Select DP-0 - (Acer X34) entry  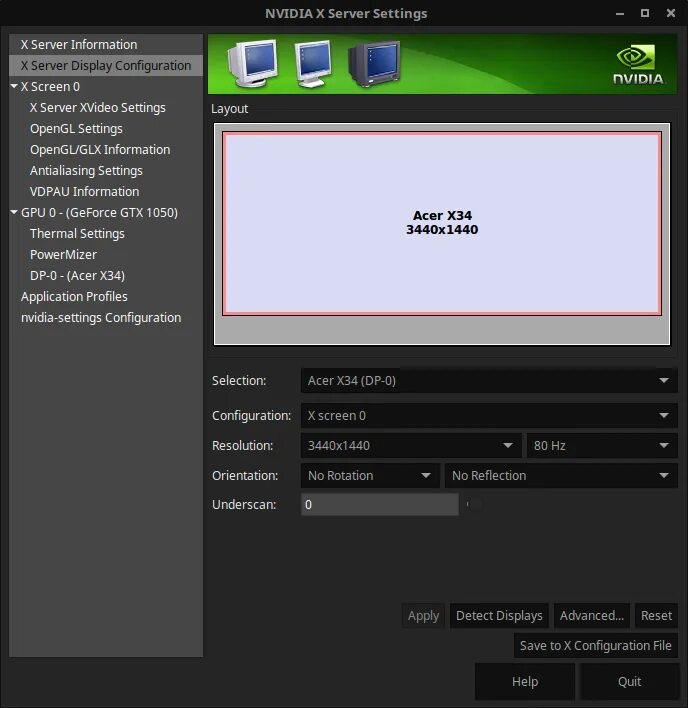pyautogui.click(x=77, y=275)
